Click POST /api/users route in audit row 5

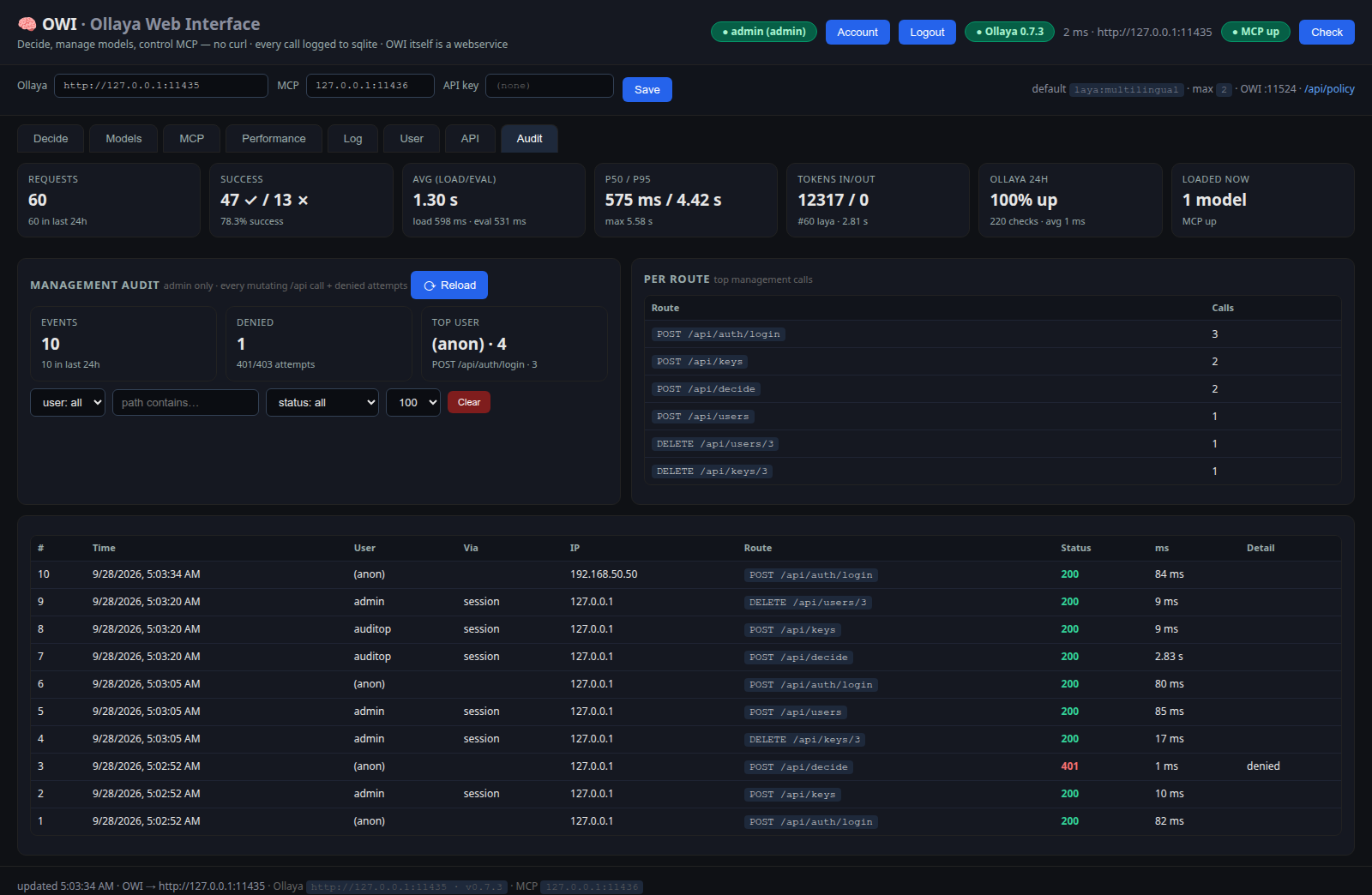click(x=795, y=712)
